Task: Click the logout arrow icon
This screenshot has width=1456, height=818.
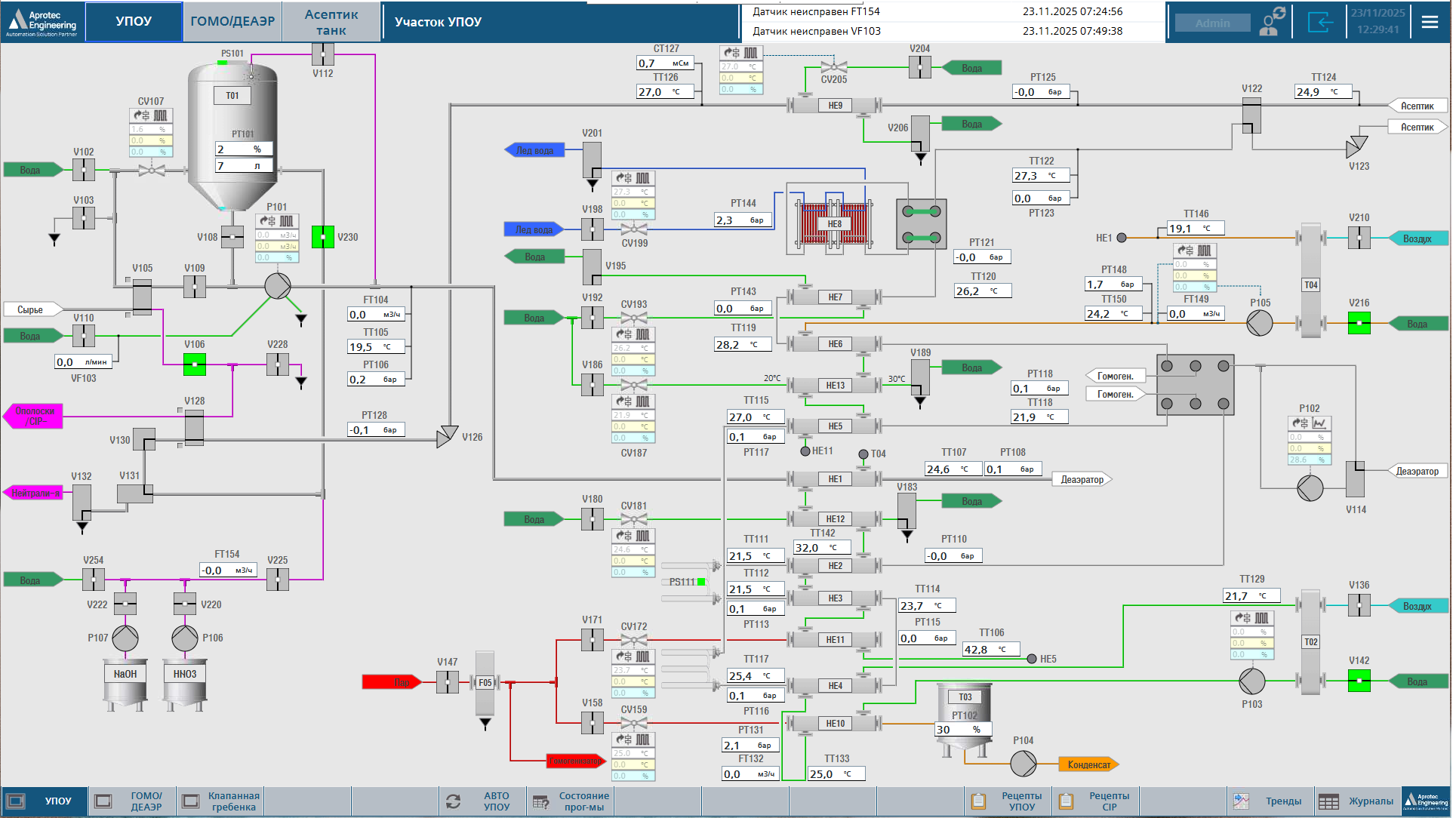Action: [x=1320, y=22]
